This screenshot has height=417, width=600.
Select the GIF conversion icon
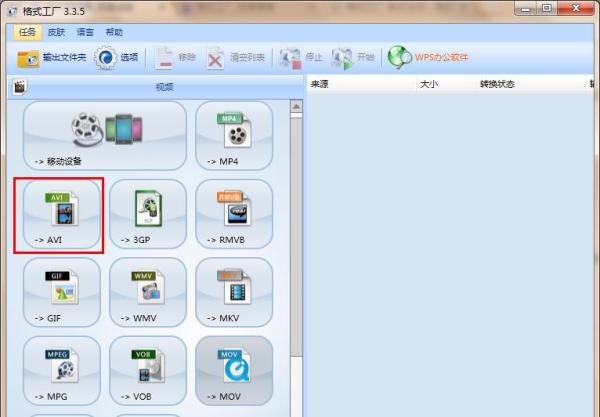pos(62,293)
